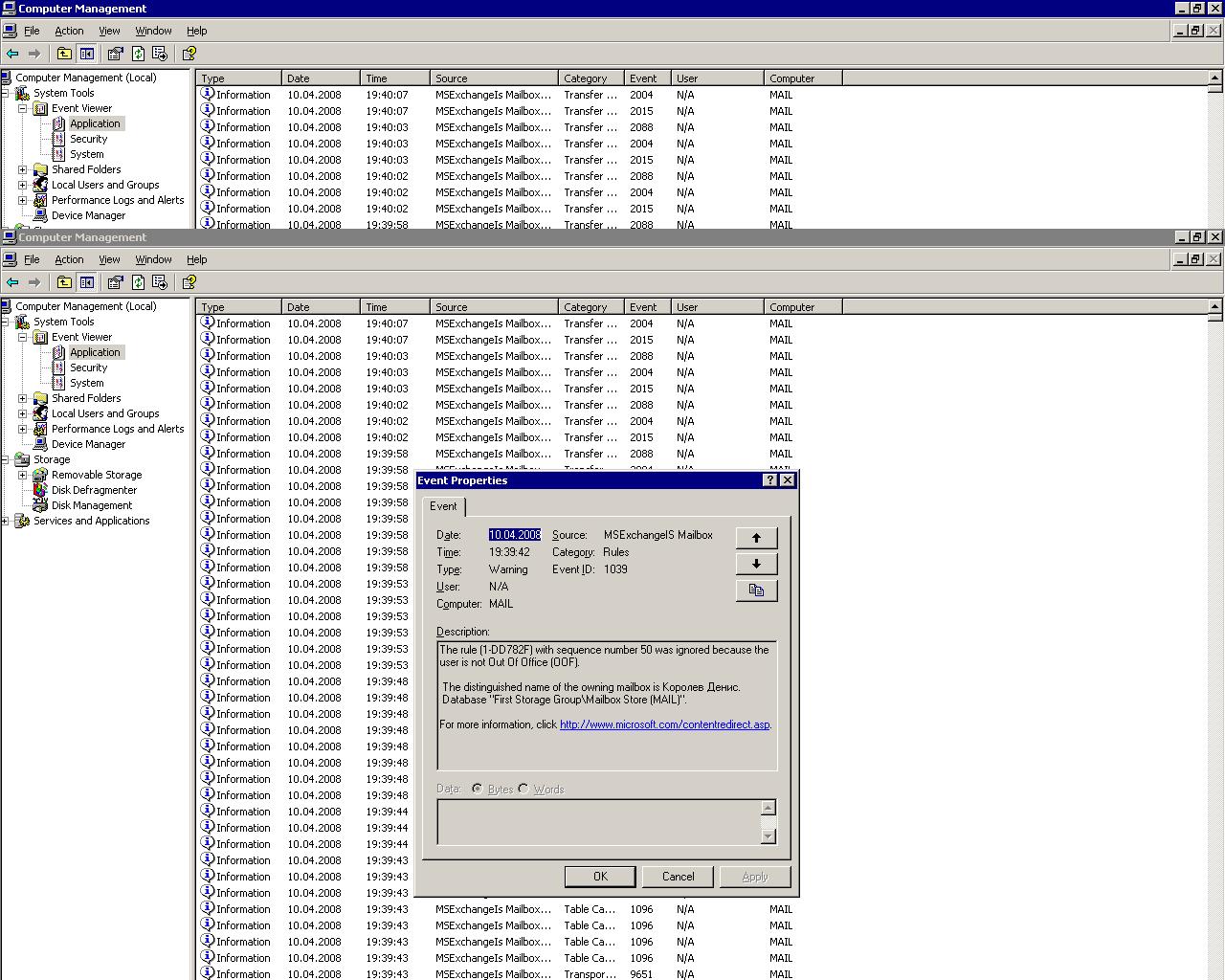This screenshot has height=980, width=1225.
Task: Click OK in Event Properties dialog
Action: (600, 877)
